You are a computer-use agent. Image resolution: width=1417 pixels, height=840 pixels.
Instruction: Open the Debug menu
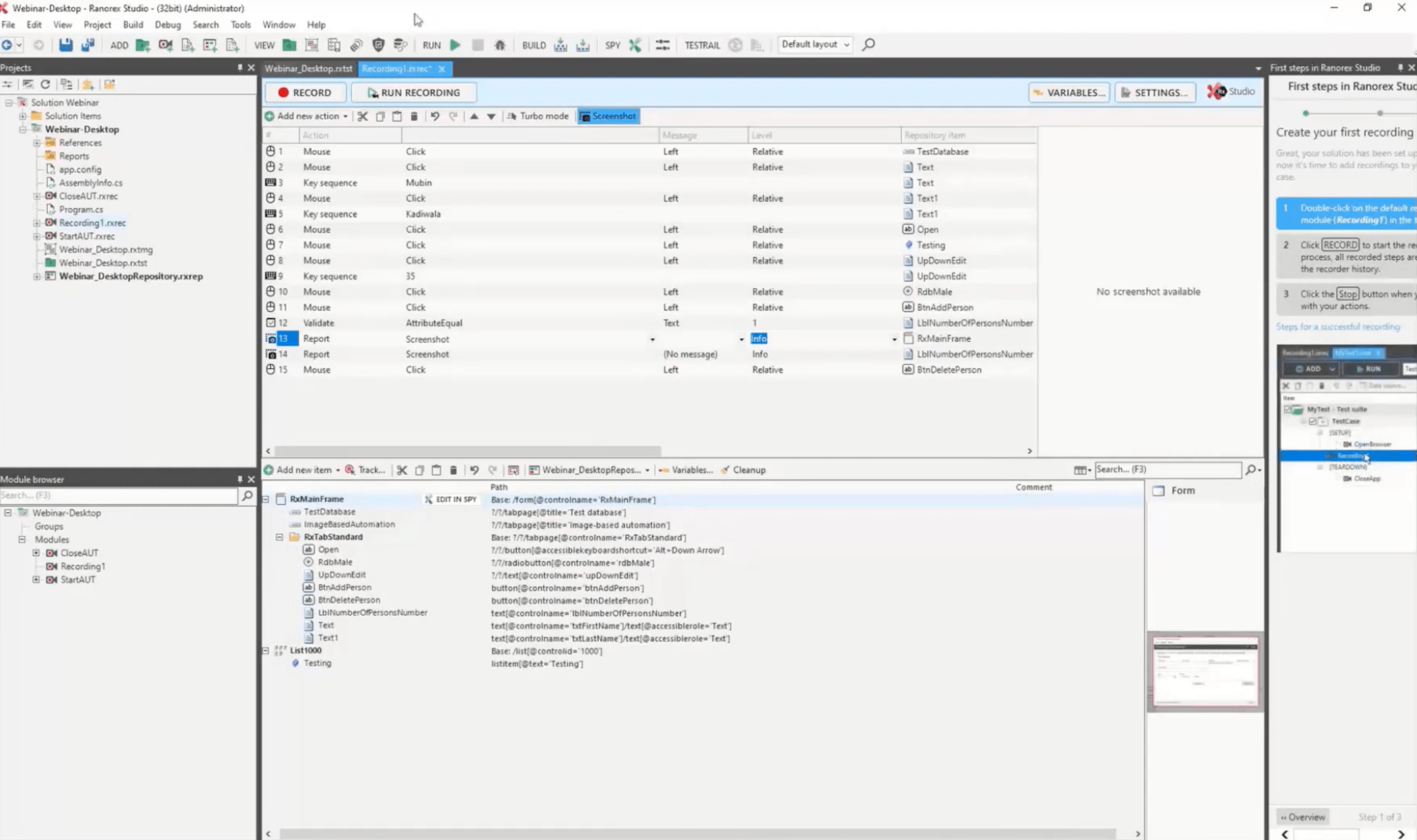pos(167,24)
